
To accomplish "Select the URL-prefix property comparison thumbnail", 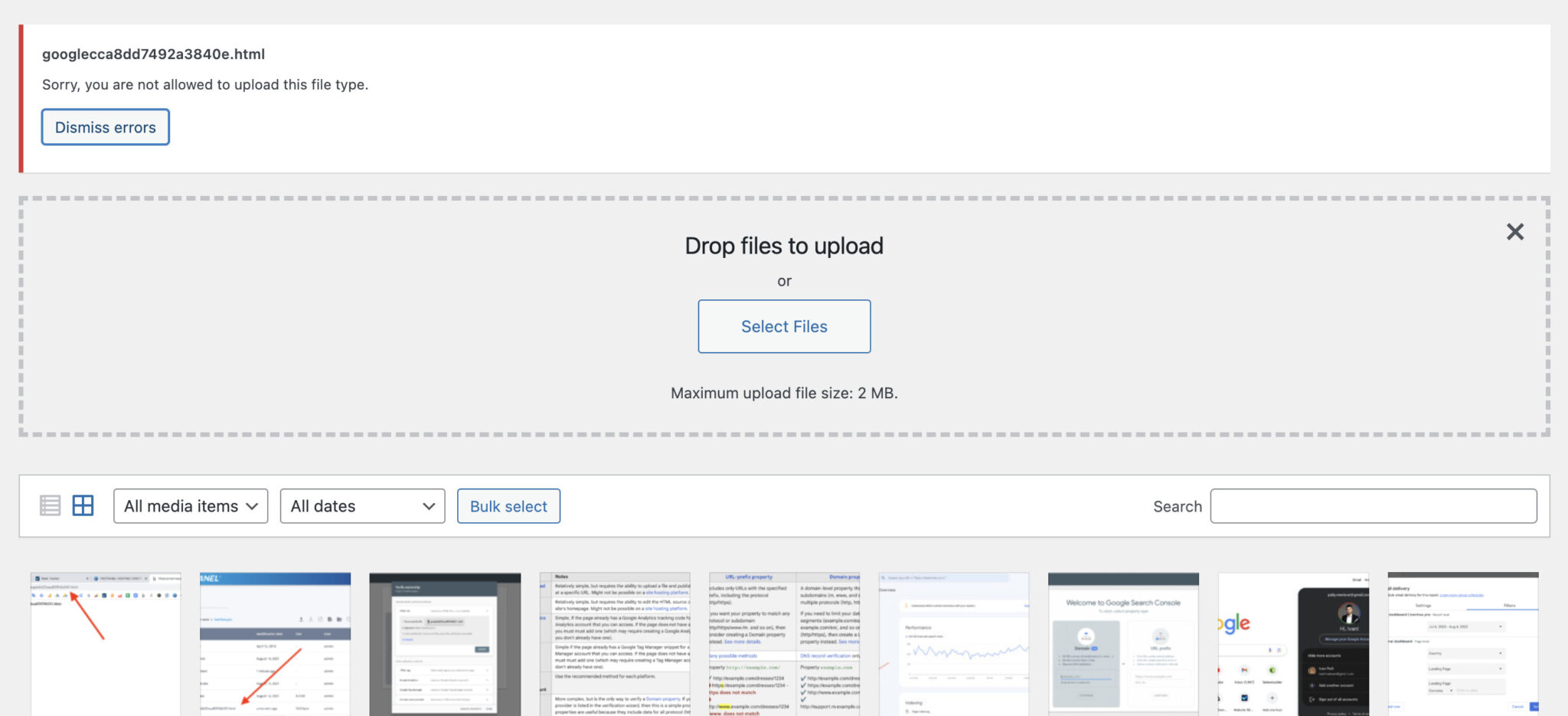I will click(x=784, y=643).
